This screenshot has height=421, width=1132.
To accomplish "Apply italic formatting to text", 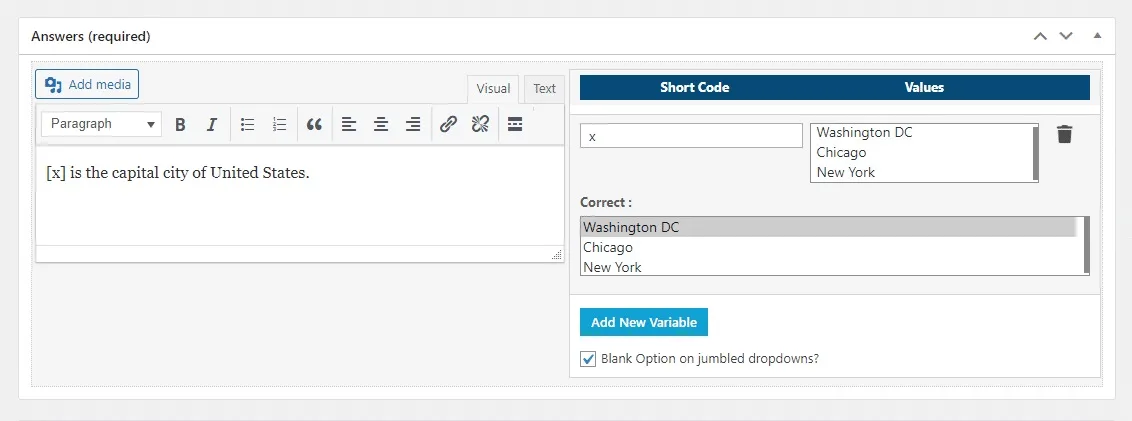I will pyautogui.click(x=211, y=125).
